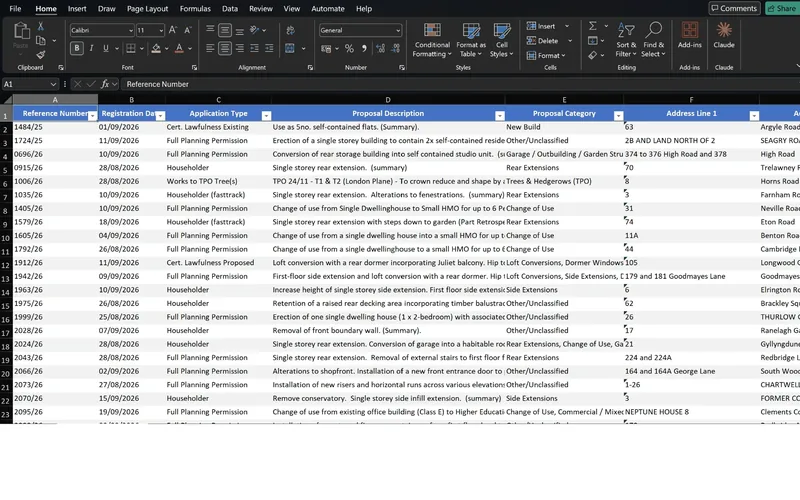Click the Clear eraser icon in Editing
The width and height of the screenshot is (800, 500).
pos(592,55)
